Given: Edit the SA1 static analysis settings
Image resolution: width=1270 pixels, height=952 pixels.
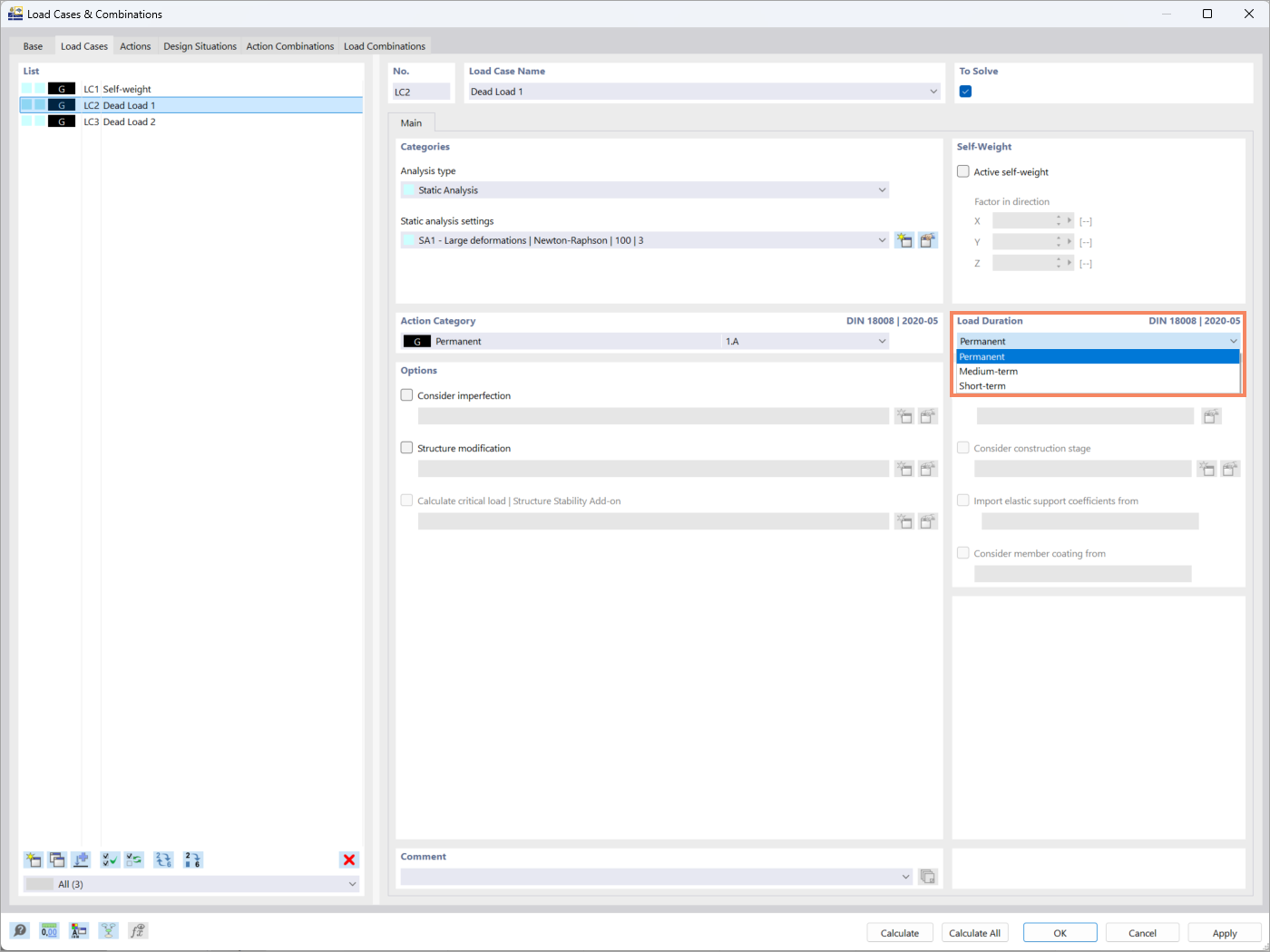Looking at the screenshot, I should 927,239.
